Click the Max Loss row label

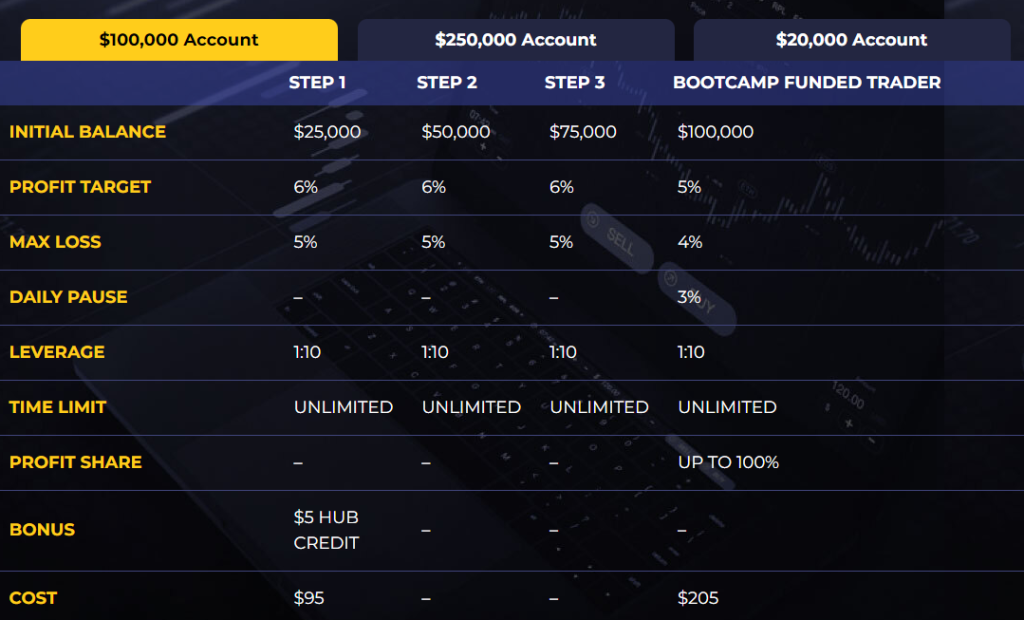[55, 242]
